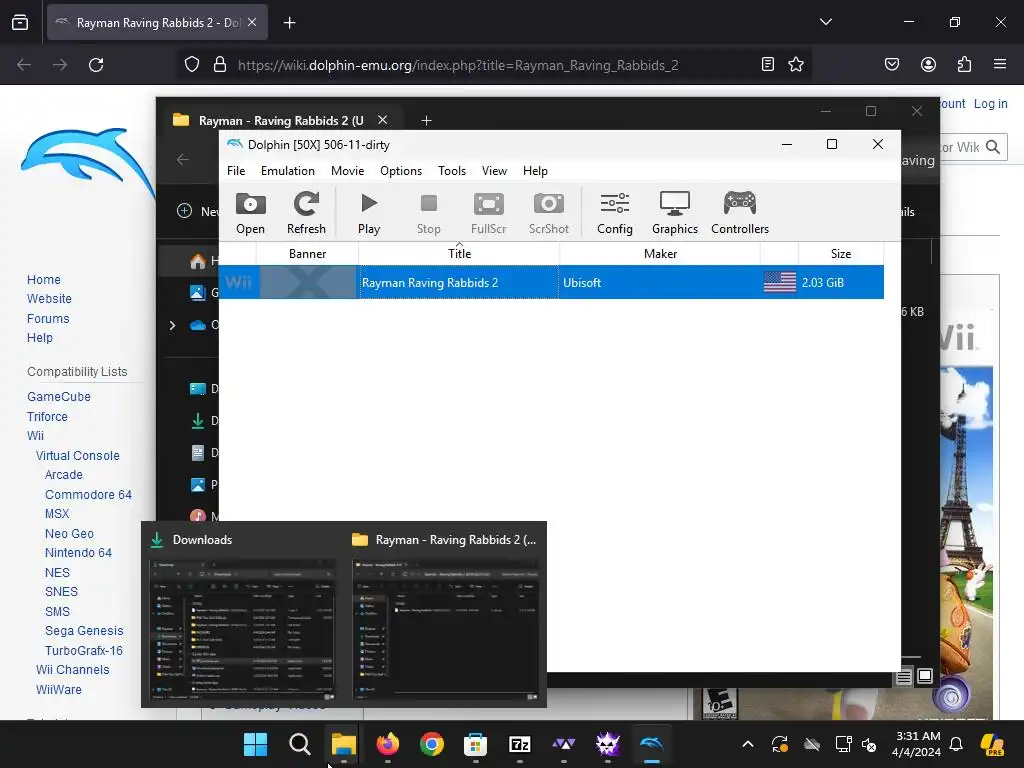Close the Rayman Raving Rabbids 2 Firefox tab
The height and width of the screenshot is (768, 1024).
point(252,22)
